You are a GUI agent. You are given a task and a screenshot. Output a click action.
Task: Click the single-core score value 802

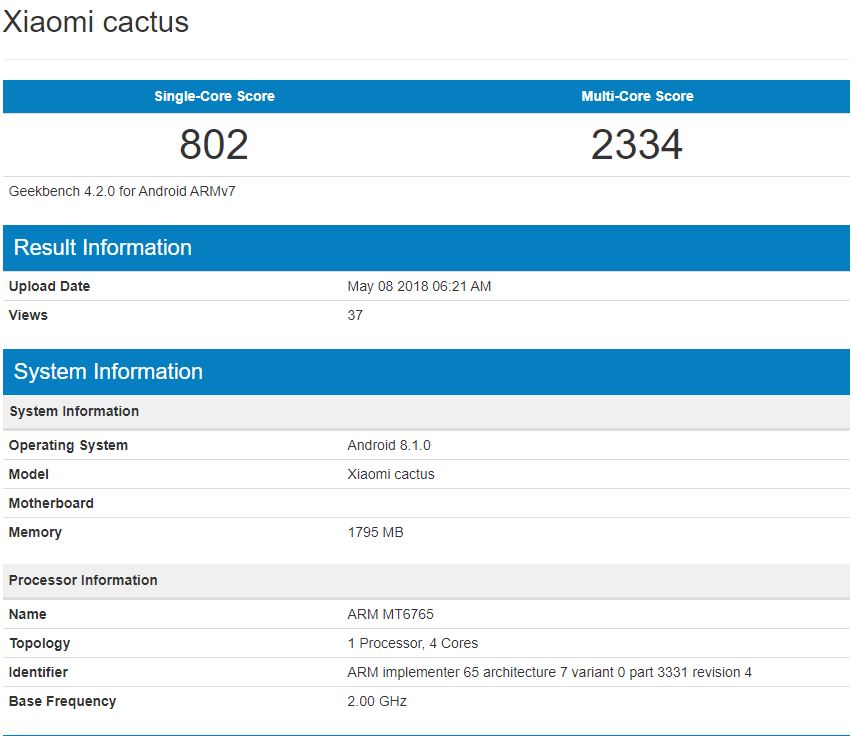[x=214, y=145]
